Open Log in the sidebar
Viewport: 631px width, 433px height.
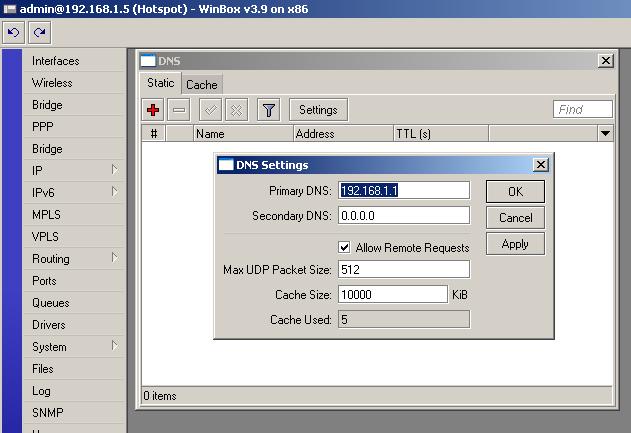coord(74,391)
